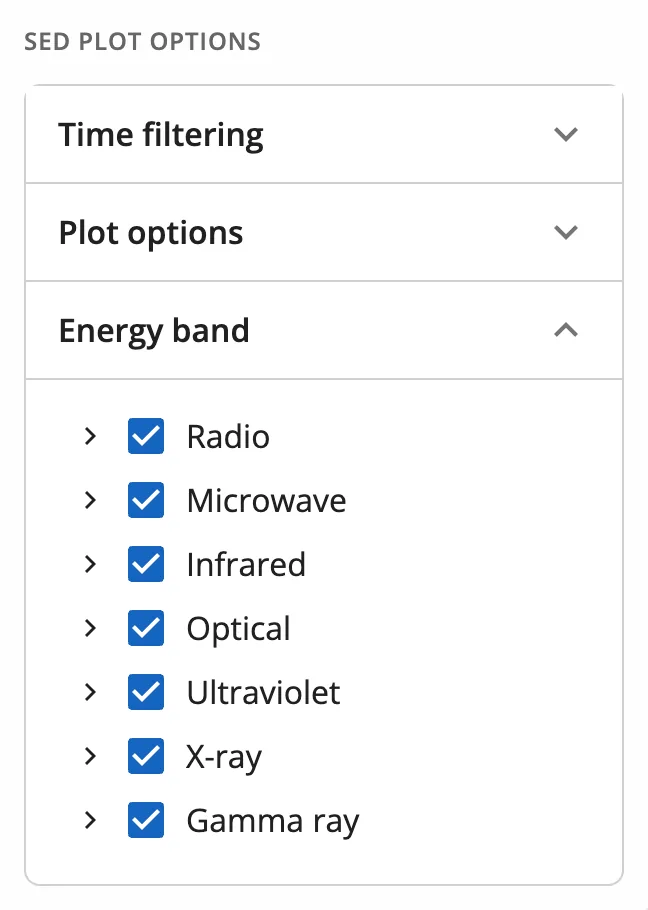Collapse the Energy band section chevron
648x910 pixels.
coord(566,330)
